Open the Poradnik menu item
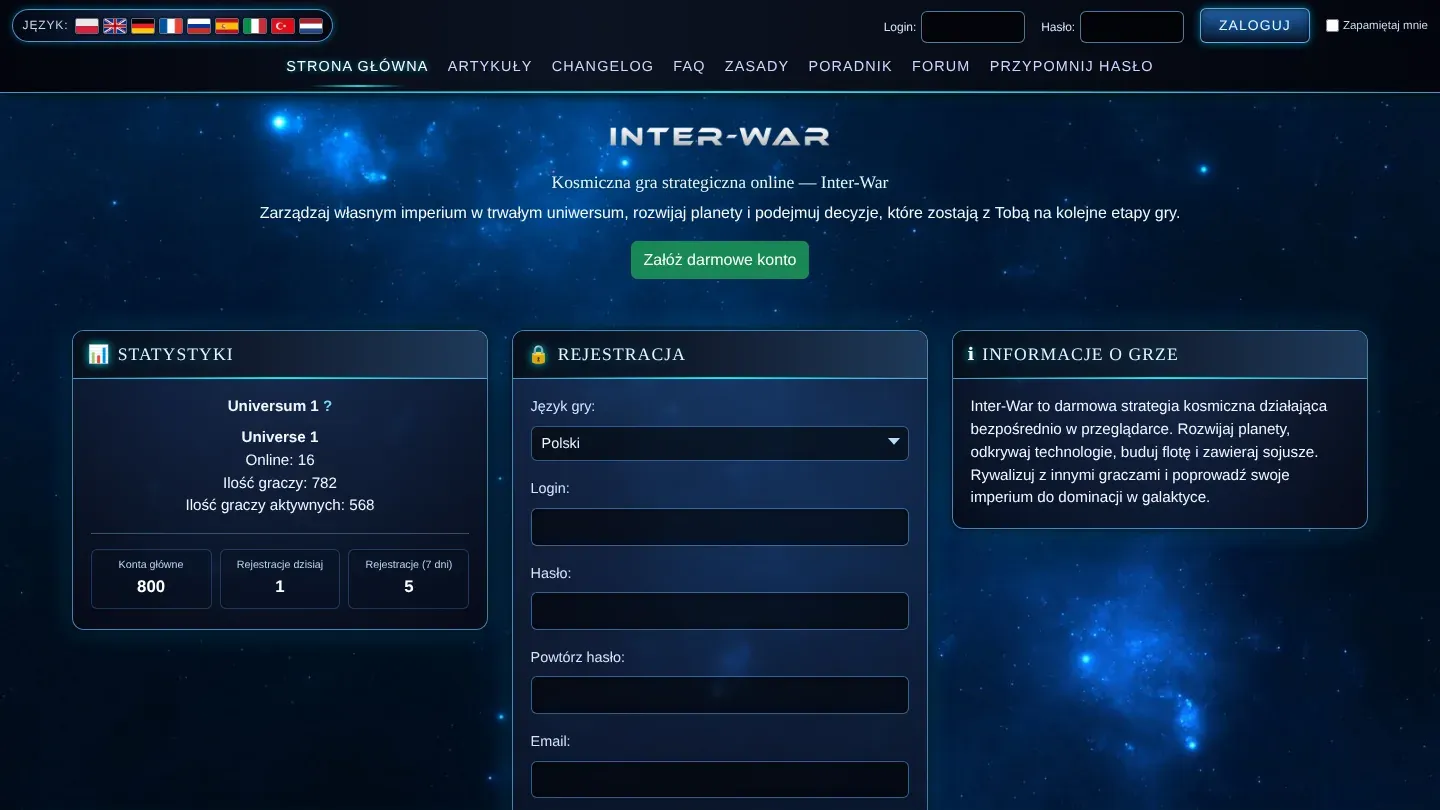The height and width of the screenshot is (810, 1440). (x=850, y=66)
